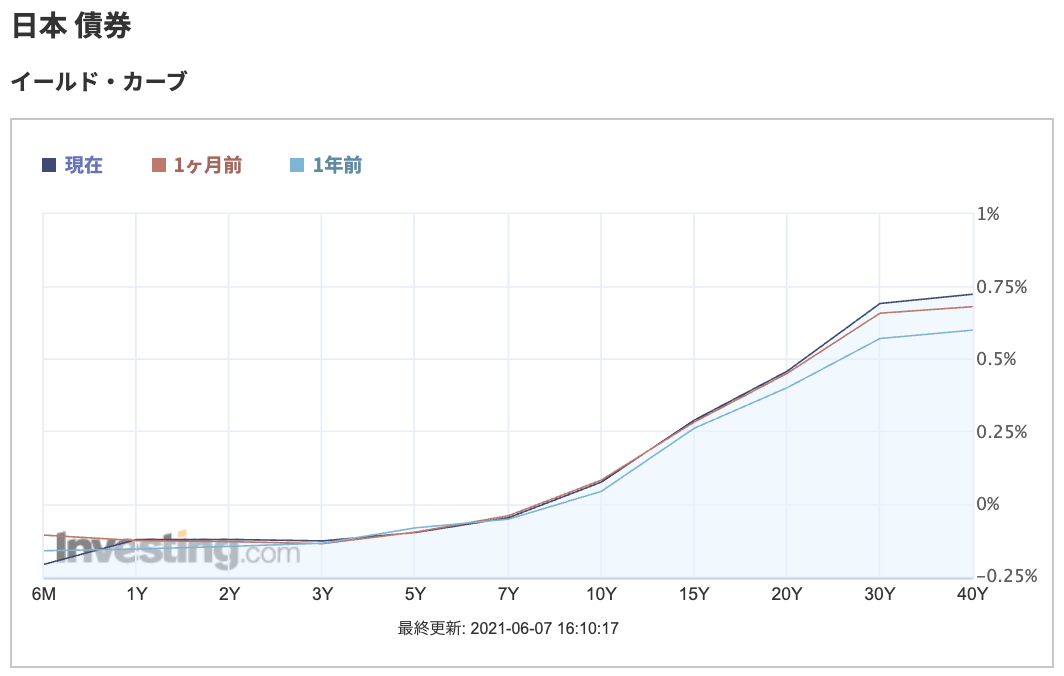Click the 最終更新 timestamp text
This screenshot has width=1064, height=676.
coord(508,628)
